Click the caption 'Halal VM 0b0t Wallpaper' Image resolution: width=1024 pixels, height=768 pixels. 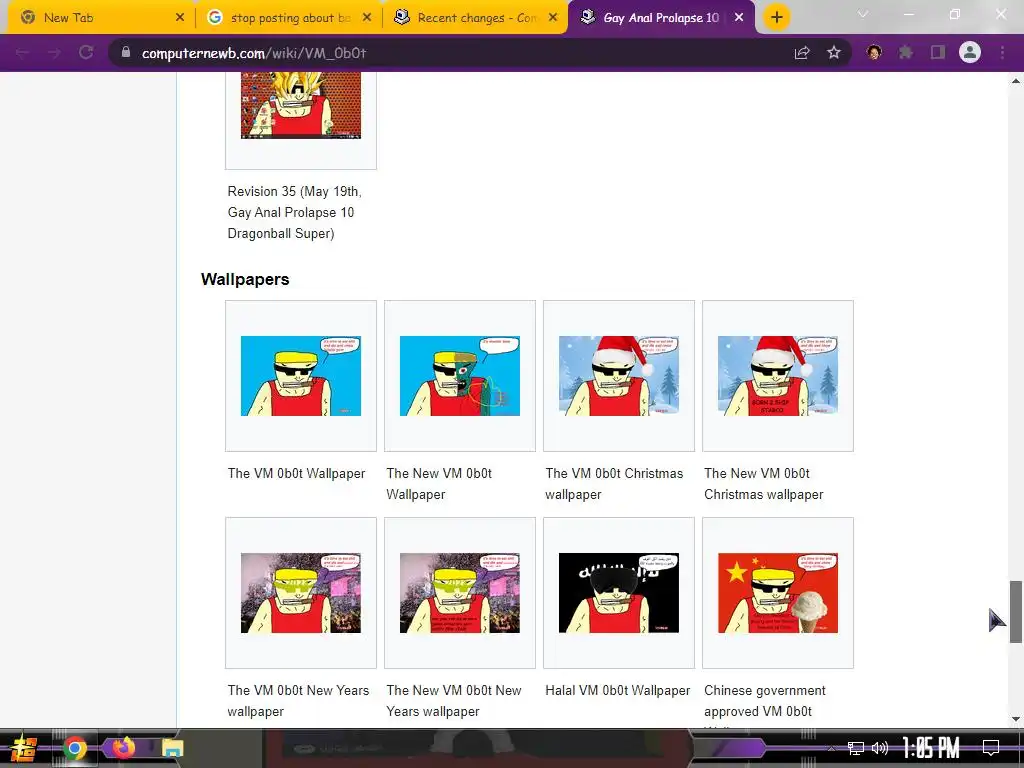[618, 690]
